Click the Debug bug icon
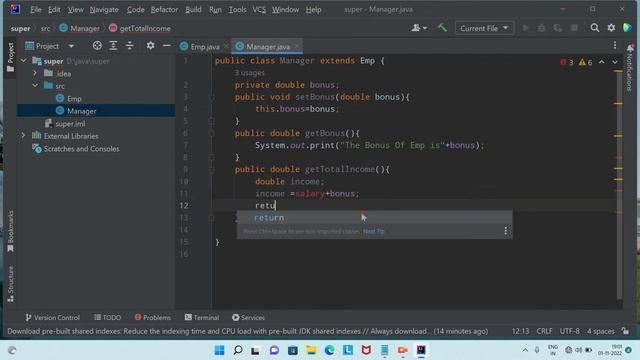Screen dimensions: 640x360 click(542, 28)
